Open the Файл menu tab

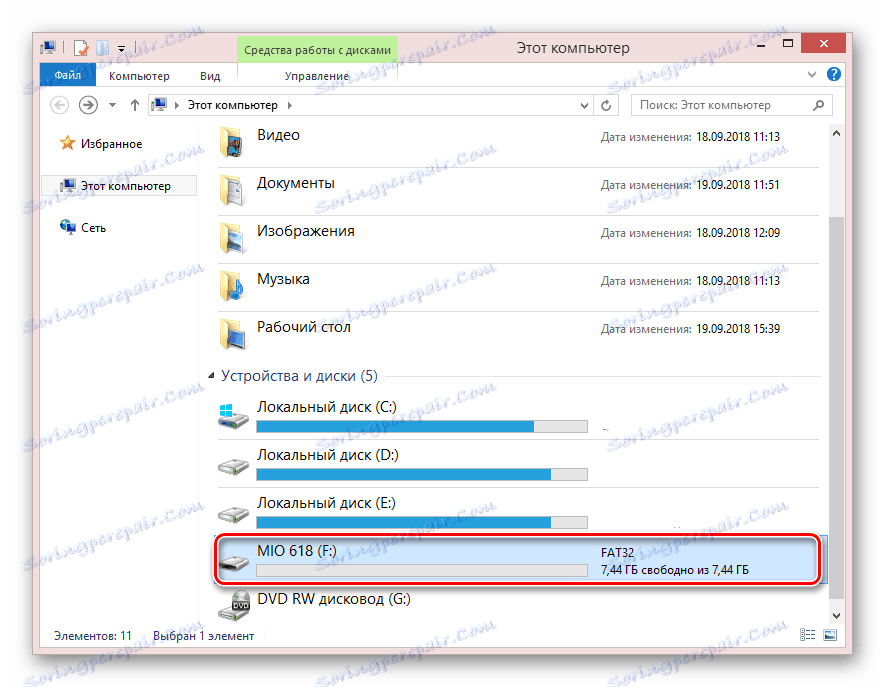[x=68, y=75]
